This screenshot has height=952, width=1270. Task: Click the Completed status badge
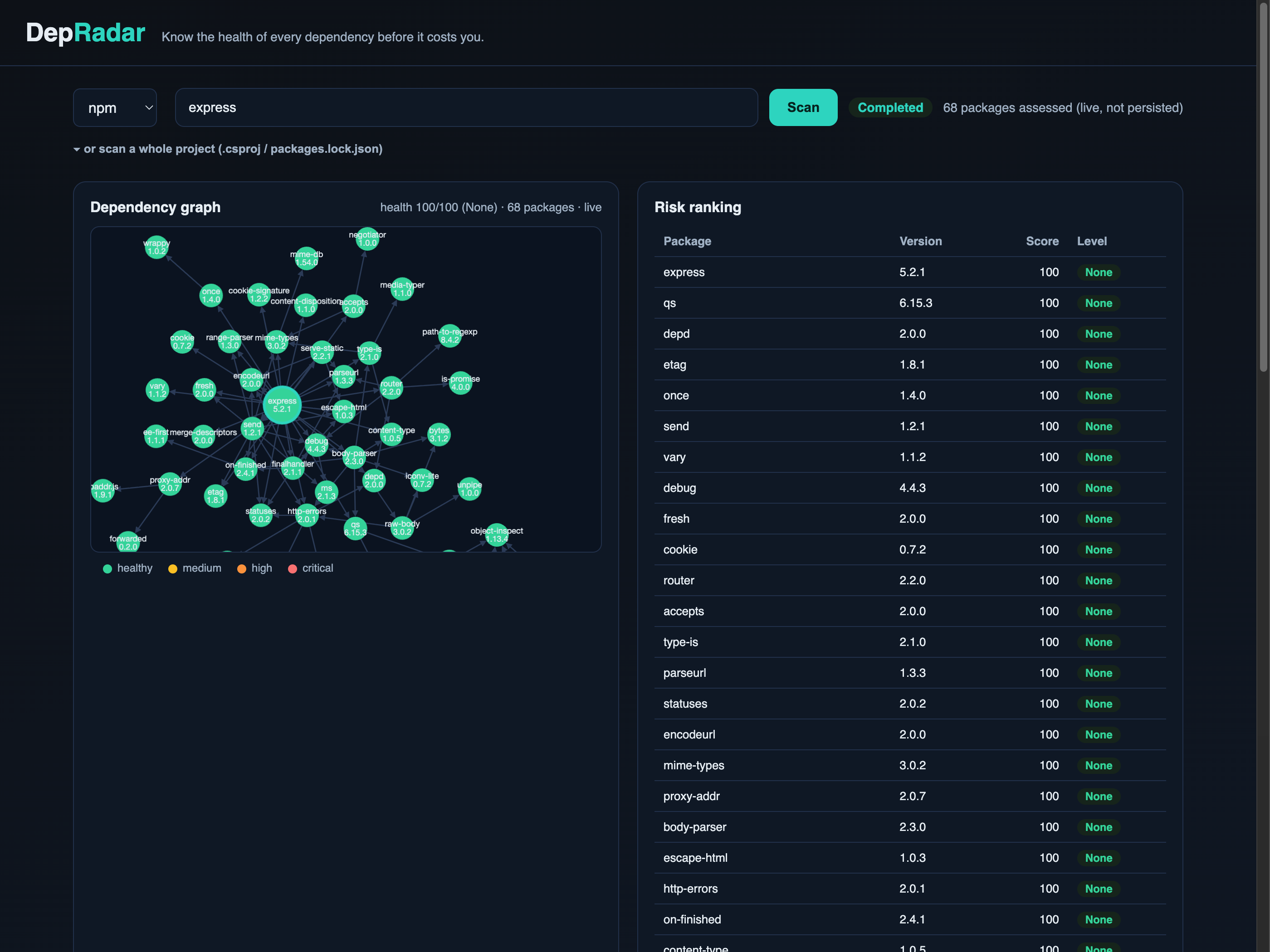click(x=890, y=107)
